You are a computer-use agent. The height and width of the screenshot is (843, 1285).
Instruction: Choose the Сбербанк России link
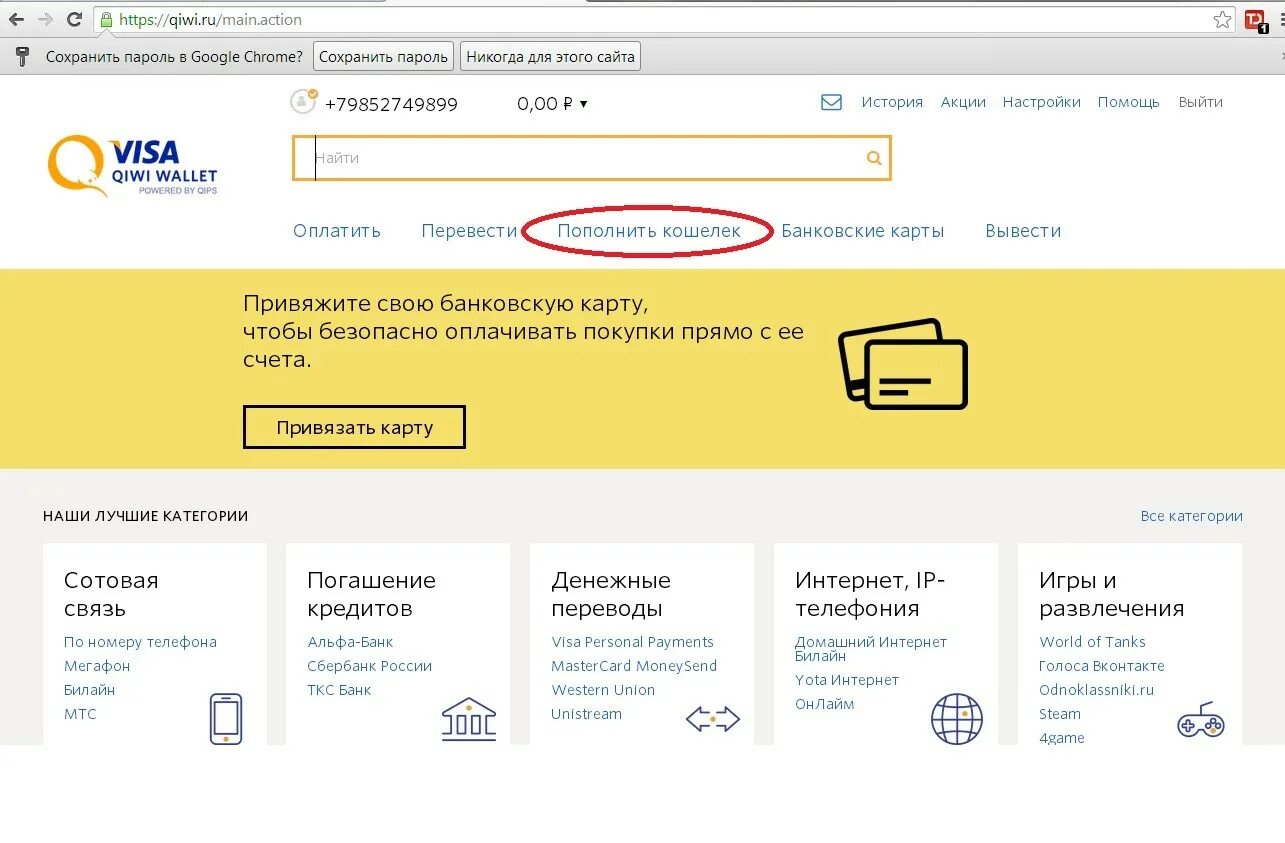coord(369,666)
